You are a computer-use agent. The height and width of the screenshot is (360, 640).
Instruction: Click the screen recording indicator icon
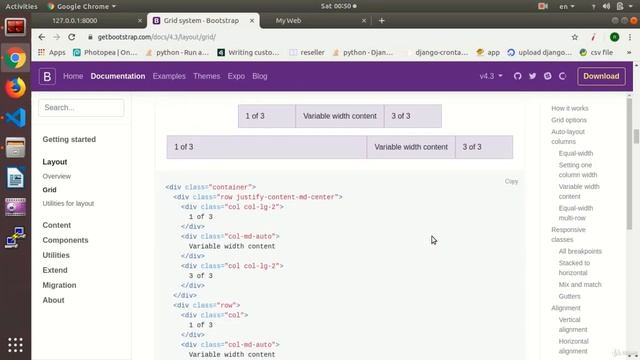[542, 6]
